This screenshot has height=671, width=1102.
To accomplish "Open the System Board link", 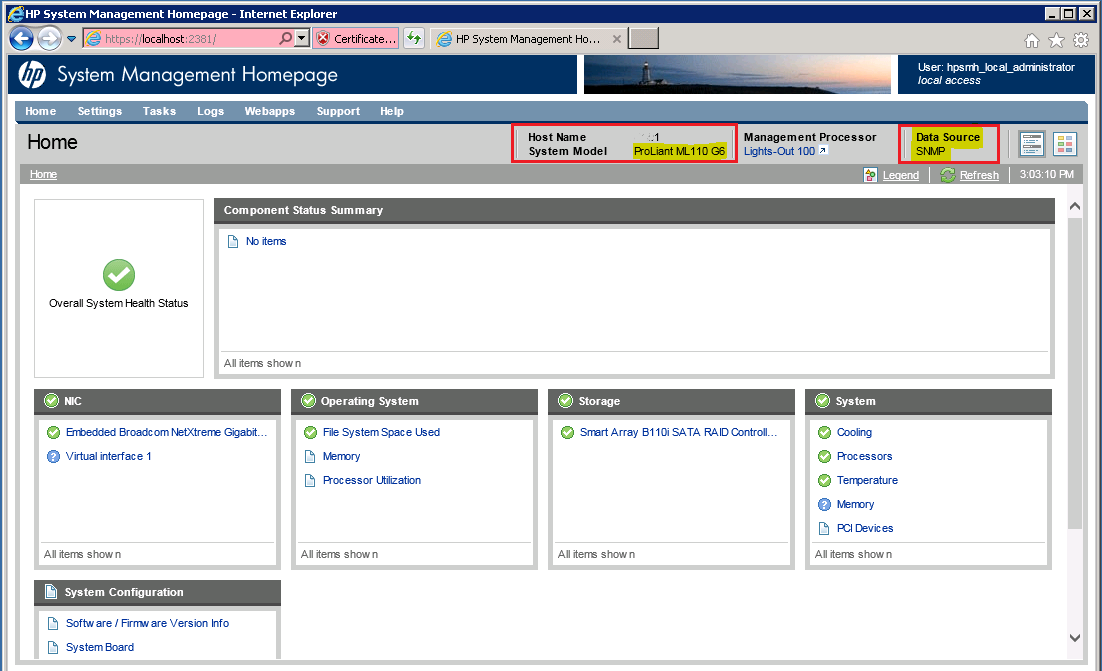I will [x=100, y=647].
